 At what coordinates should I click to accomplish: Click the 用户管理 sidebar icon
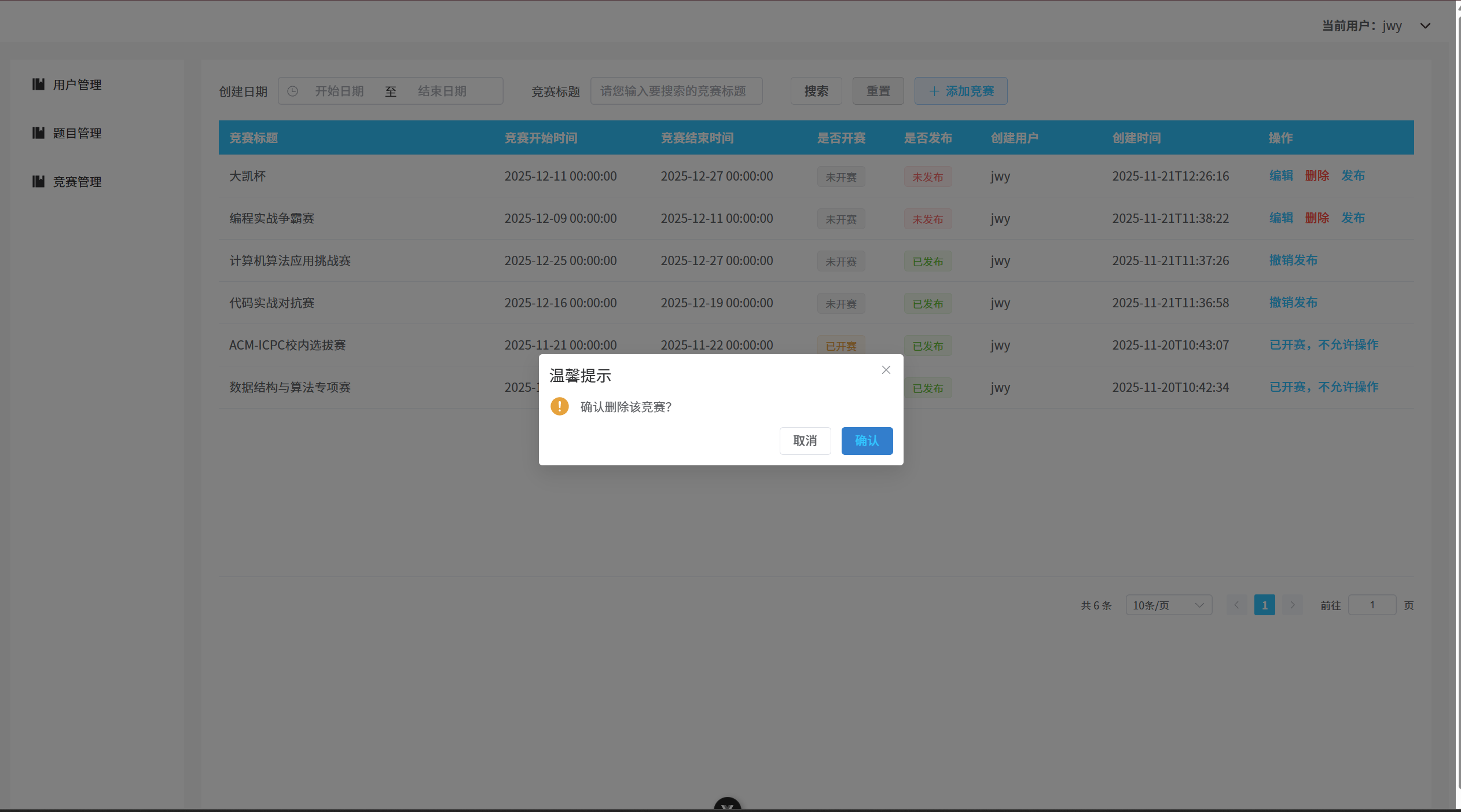click(x=38, y=84)
